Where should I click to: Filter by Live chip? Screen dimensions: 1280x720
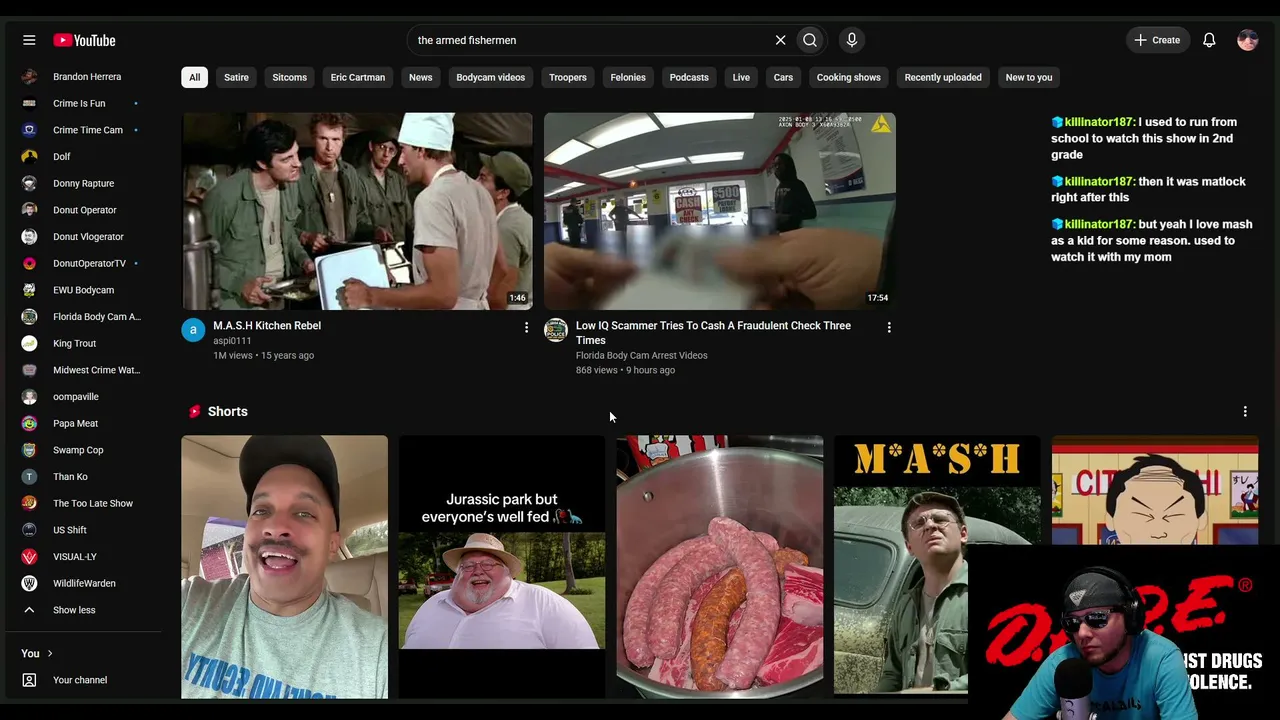[741, 77]
